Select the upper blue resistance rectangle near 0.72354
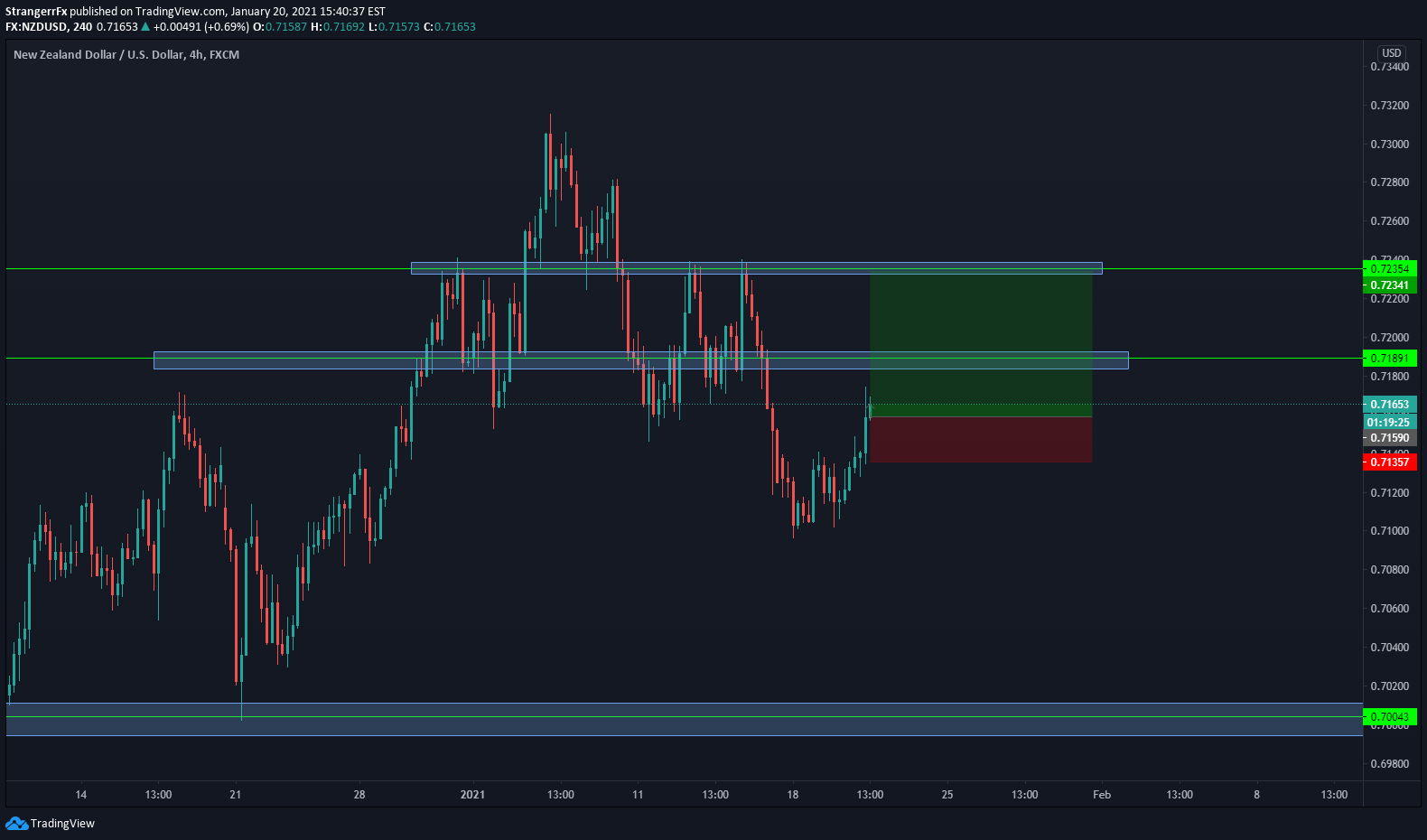This screenshot has width=1427, height=840. coord(756,268)
